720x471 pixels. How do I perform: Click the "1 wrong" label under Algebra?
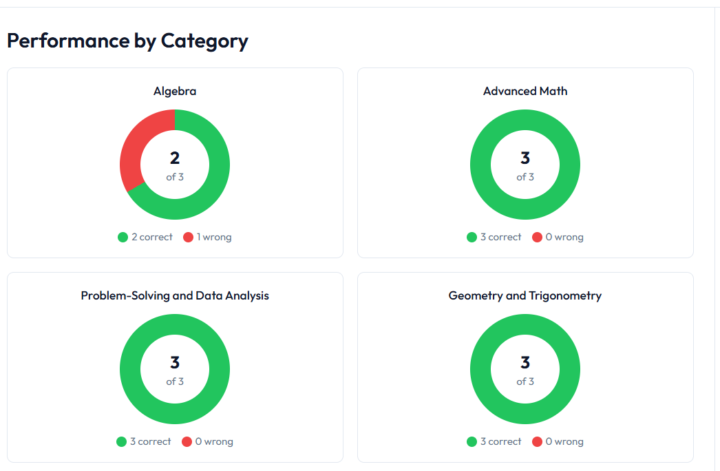click(x=213, y=237)
